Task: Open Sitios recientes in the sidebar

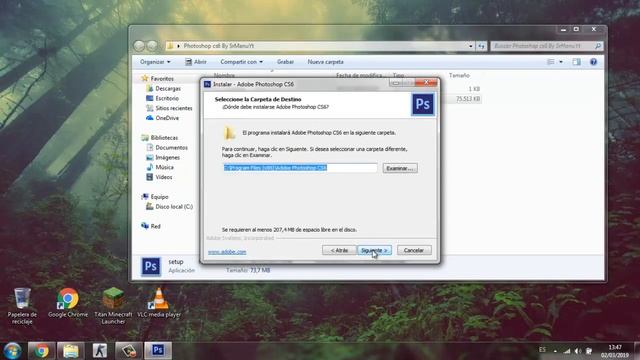Action: pyautogui.click(x=173, y=108)
